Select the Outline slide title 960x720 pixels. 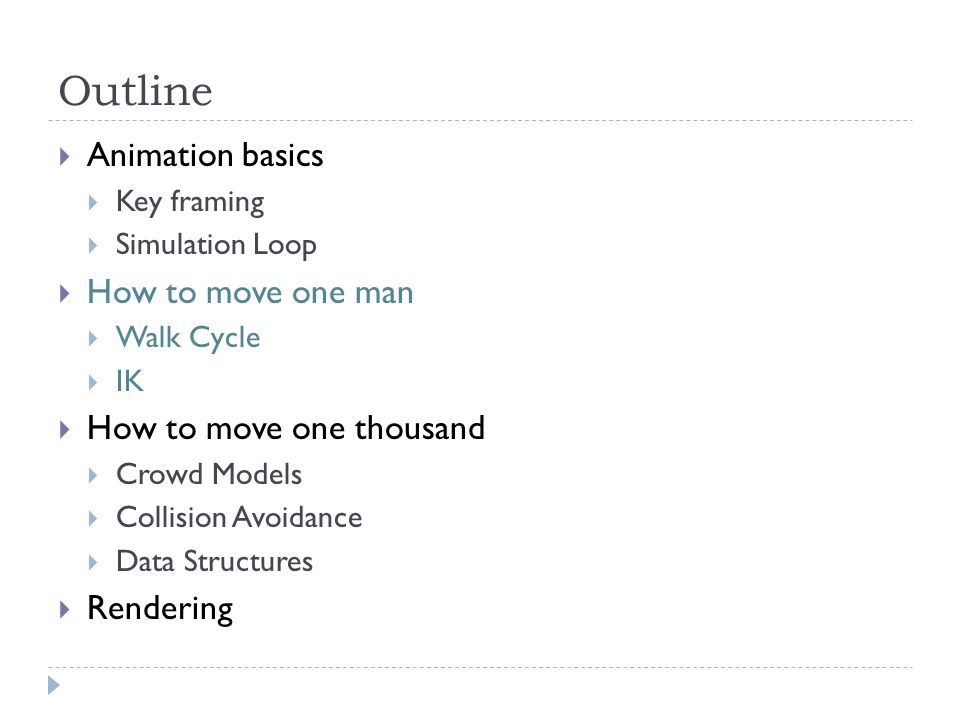point(135,91)
